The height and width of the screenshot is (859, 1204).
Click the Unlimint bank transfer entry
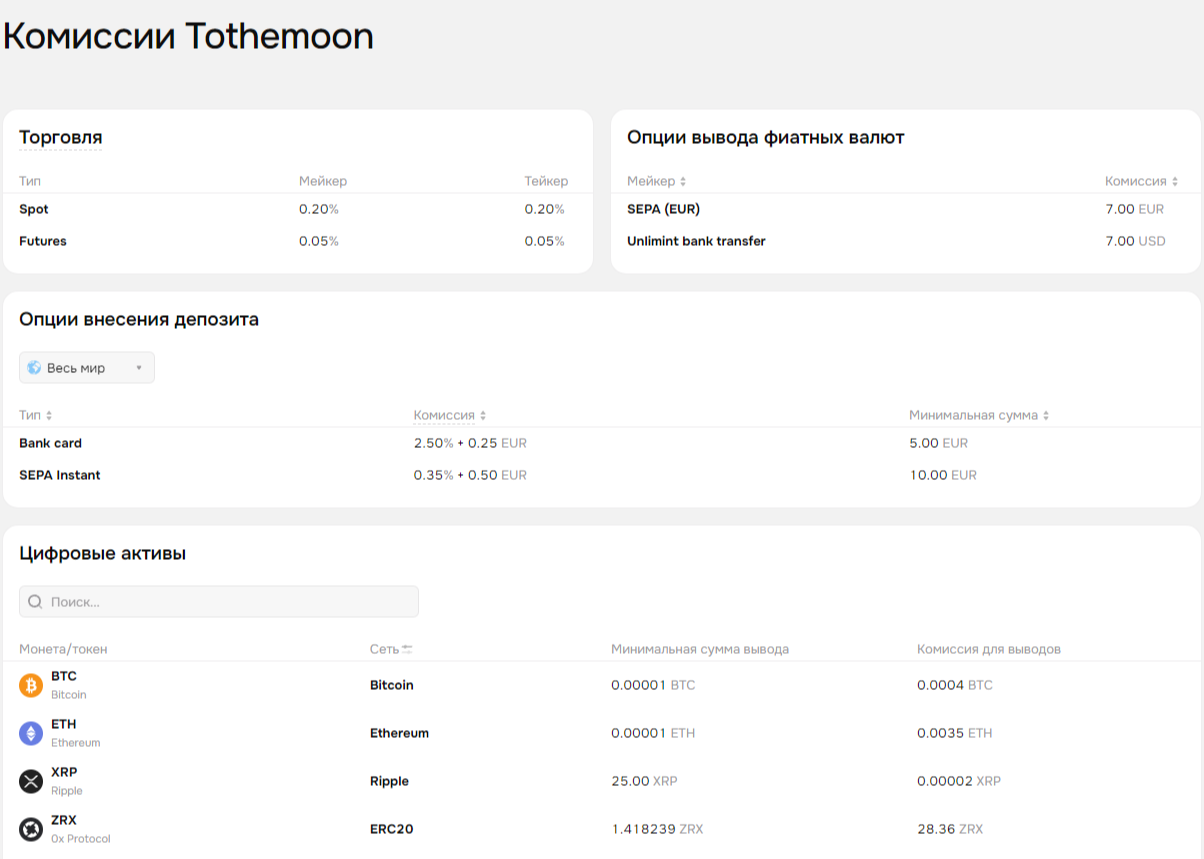pyautogui.click(x=696, y=241)
